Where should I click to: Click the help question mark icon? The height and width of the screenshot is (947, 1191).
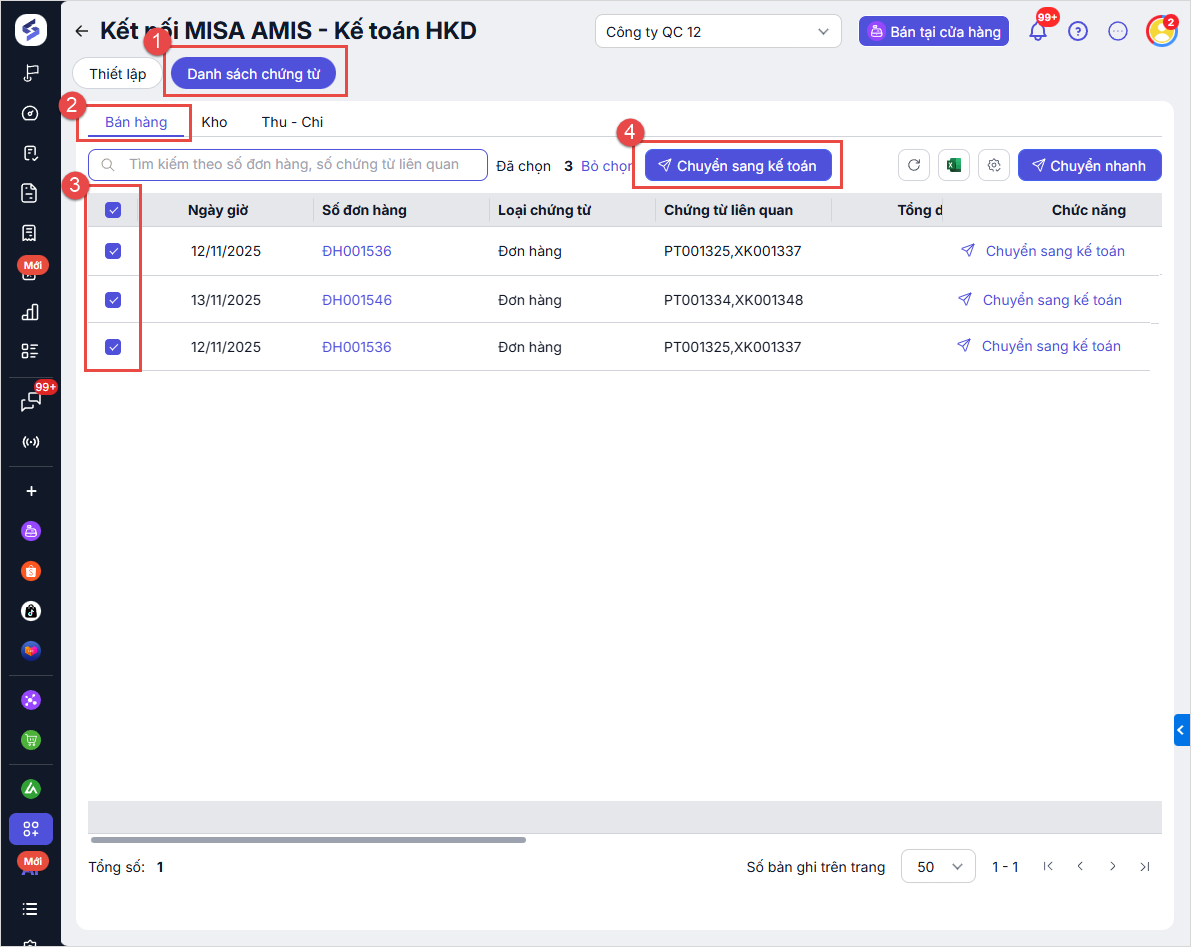coord(1078,31)
